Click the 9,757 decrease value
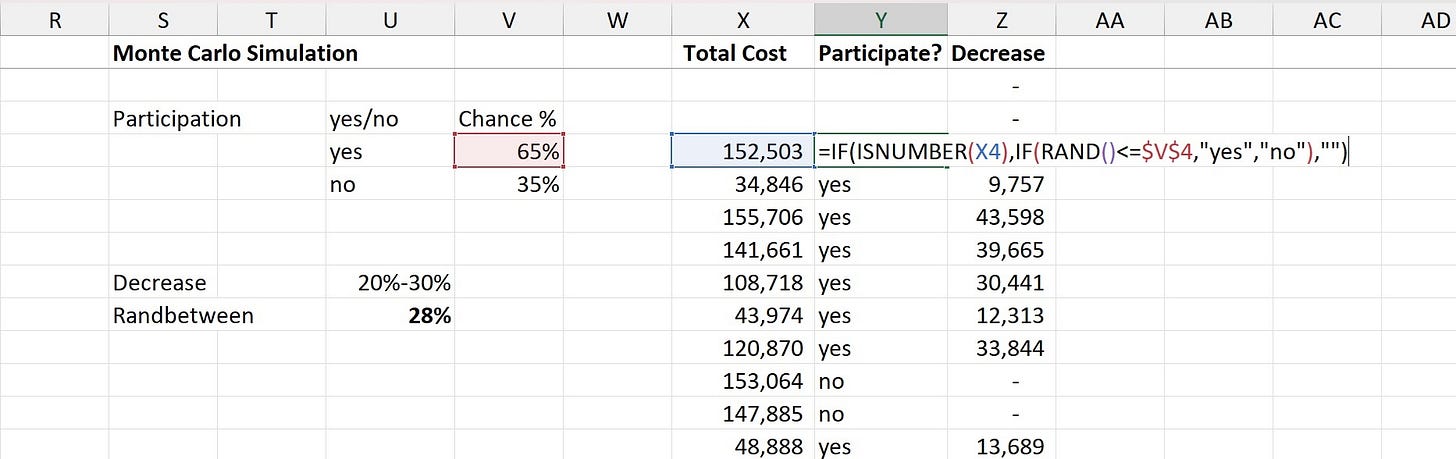Viewport: 1456px width, 459px height. pos(1002,185)
